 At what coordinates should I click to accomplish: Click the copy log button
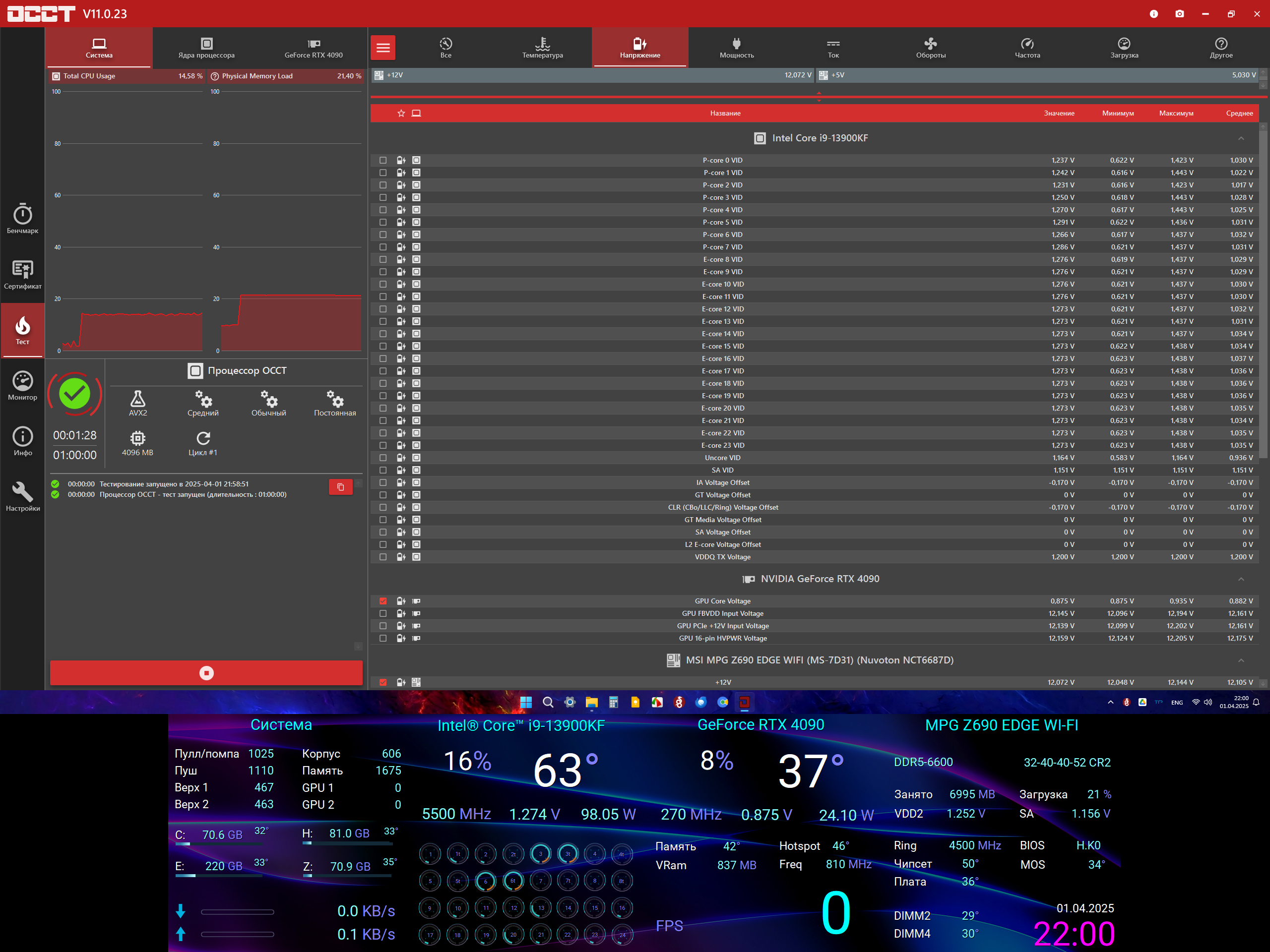340,487
